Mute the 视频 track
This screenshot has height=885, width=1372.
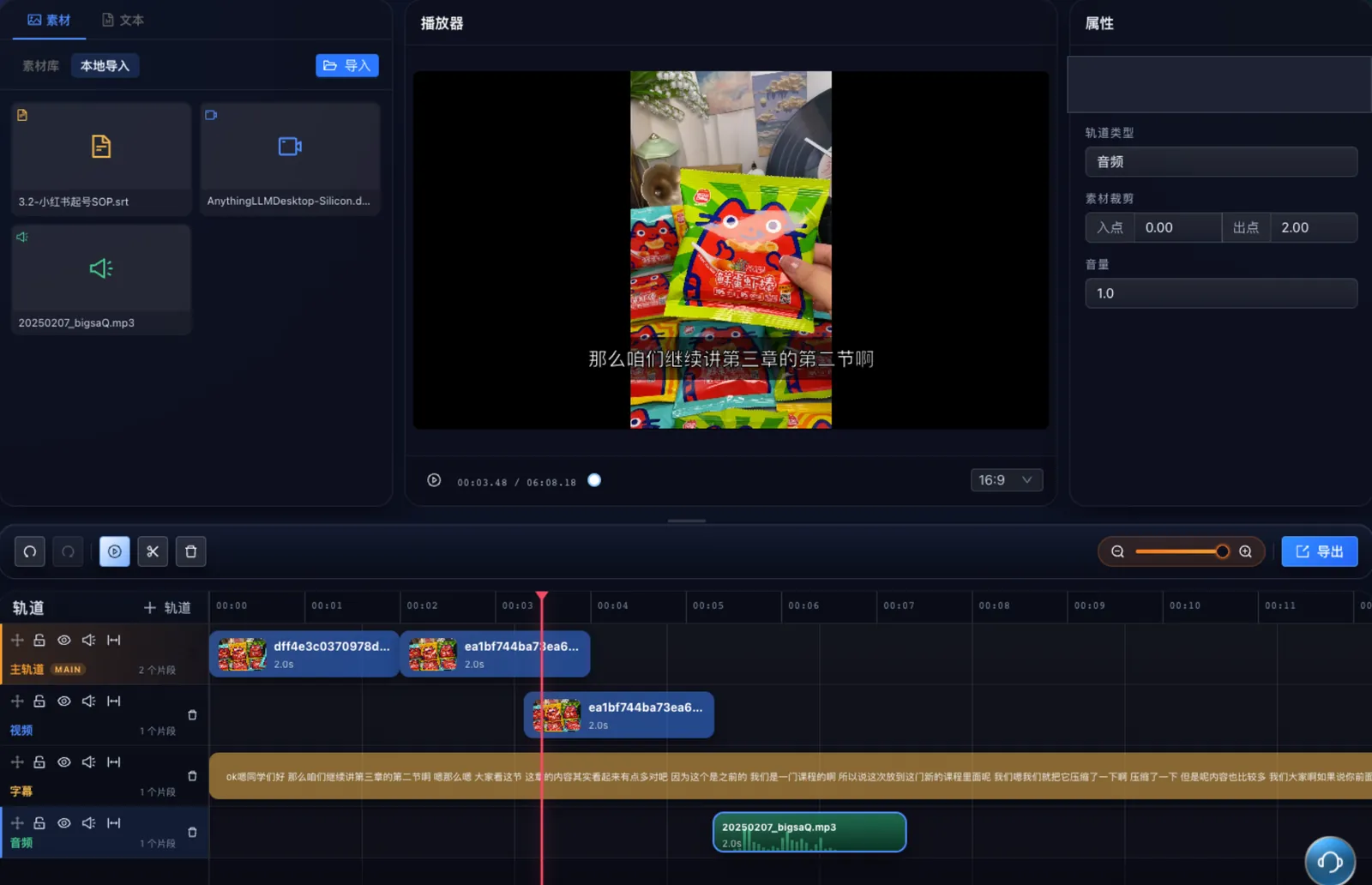click(88, 701)
